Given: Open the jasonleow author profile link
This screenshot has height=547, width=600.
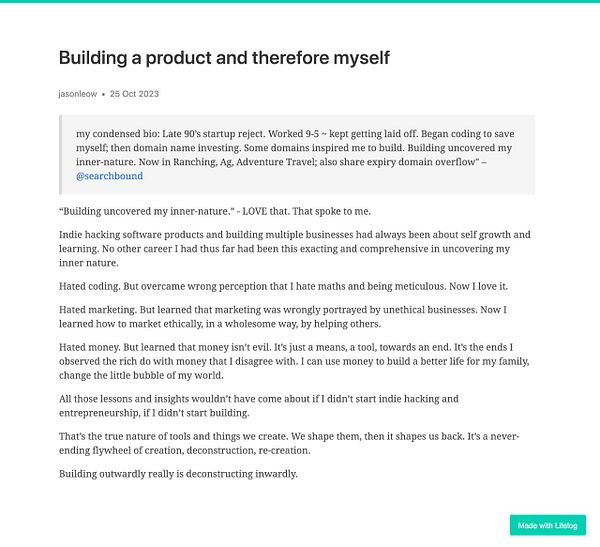Looking at the screenshot, I should [x=78, y=94].
